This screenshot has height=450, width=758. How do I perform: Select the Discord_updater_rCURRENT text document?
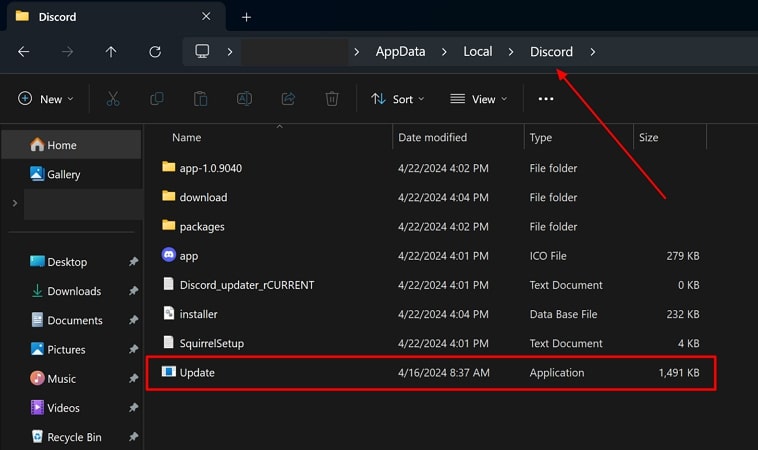pos(430,285)
